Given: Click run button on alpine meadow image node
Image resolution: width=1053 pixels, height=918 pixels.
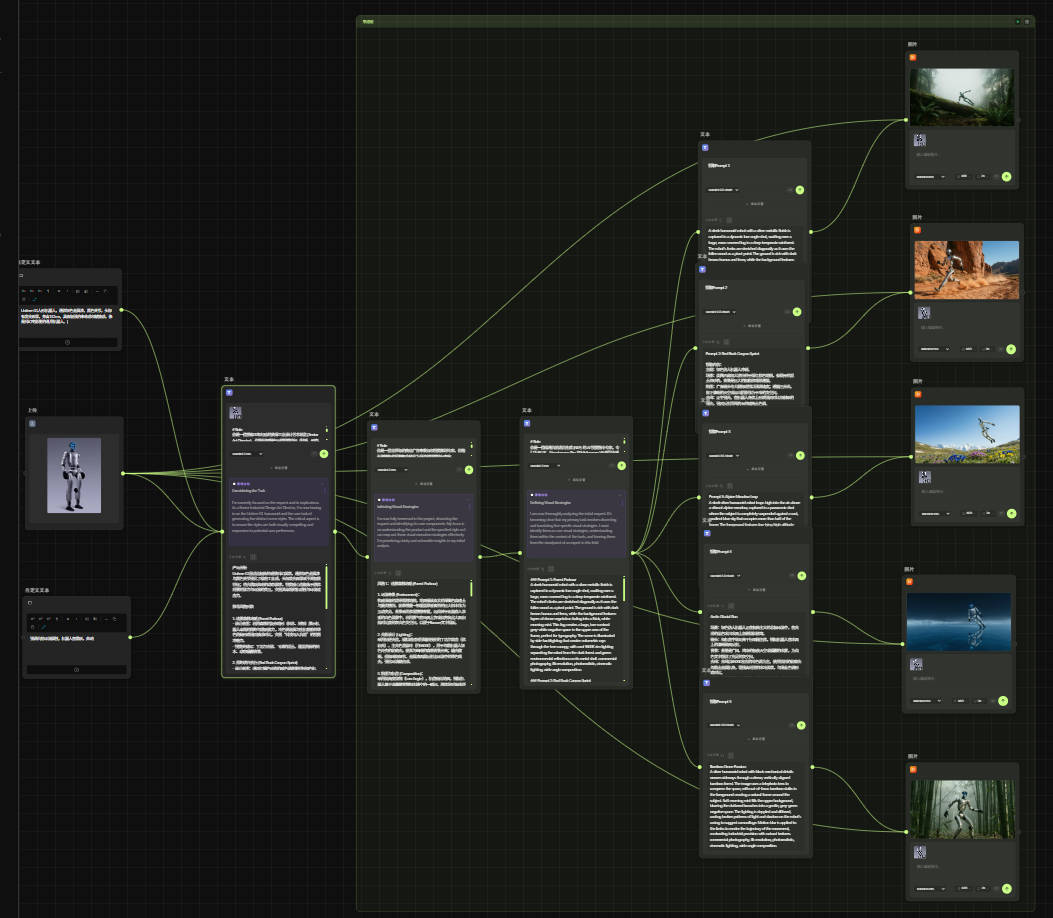Looking at the screenshot, I should point(1010,513).
